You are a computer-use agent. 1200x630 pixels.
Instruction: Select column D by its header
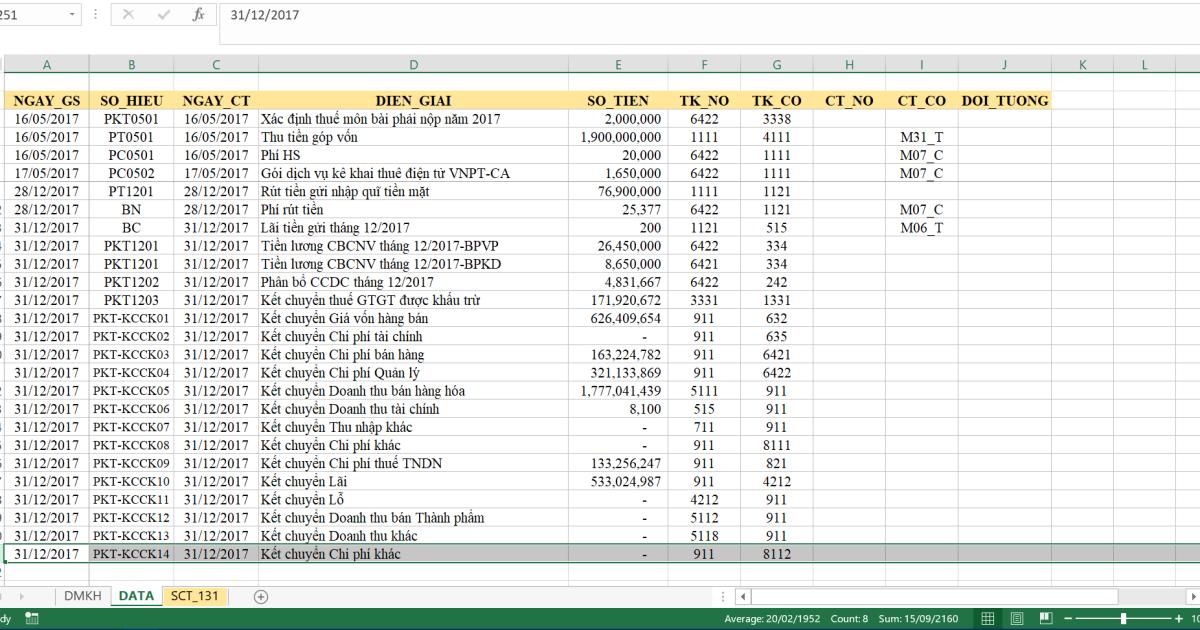pyautogui.click(x=413, y=64)
